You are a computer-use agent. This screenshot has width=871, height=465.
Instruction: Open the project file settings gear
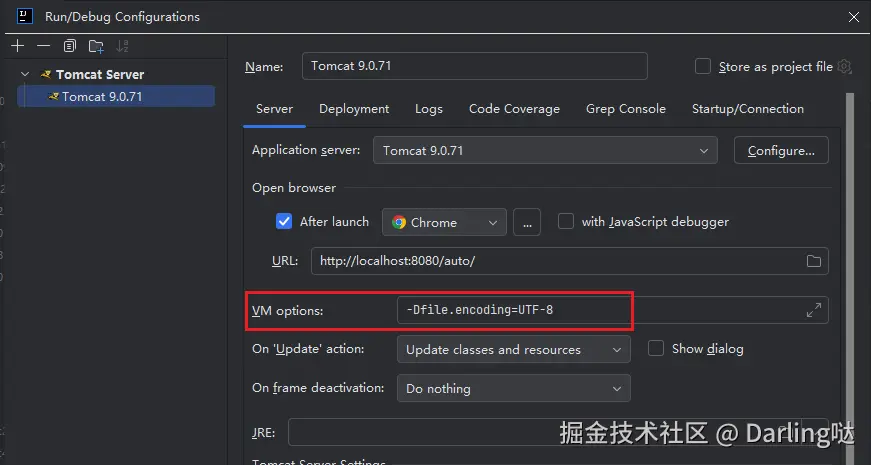844,67
